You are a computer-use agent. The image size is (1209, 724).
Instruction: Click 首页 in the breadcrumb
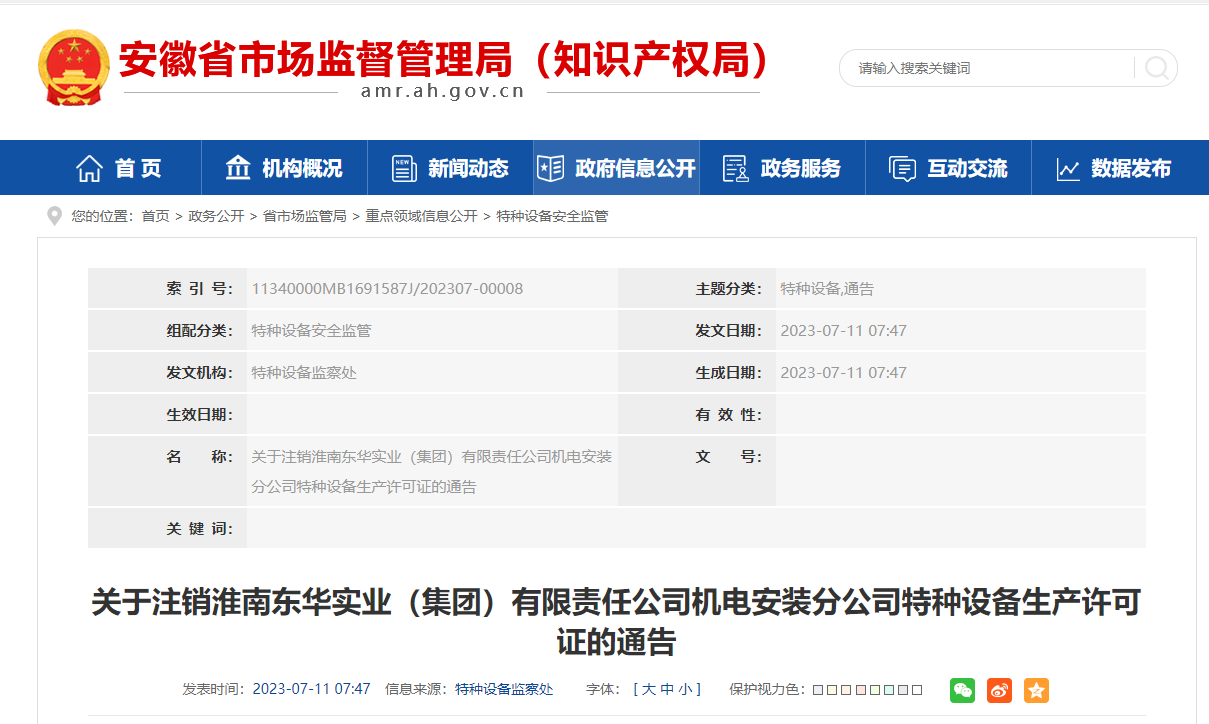tap(155, 216)
